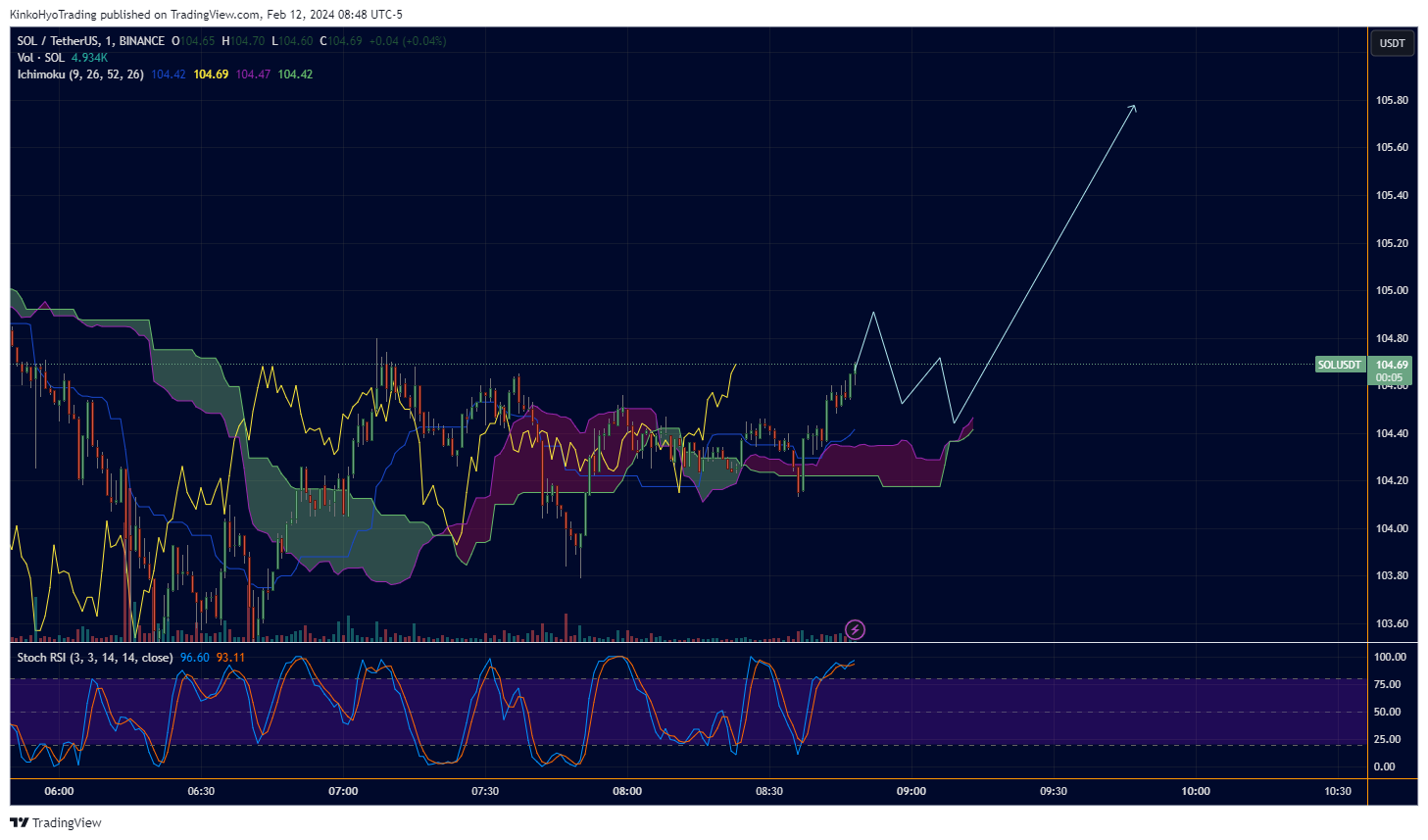Click the 105.60 price axis label
This screenshot has height=840, width=1428.
pos(1392,147)
